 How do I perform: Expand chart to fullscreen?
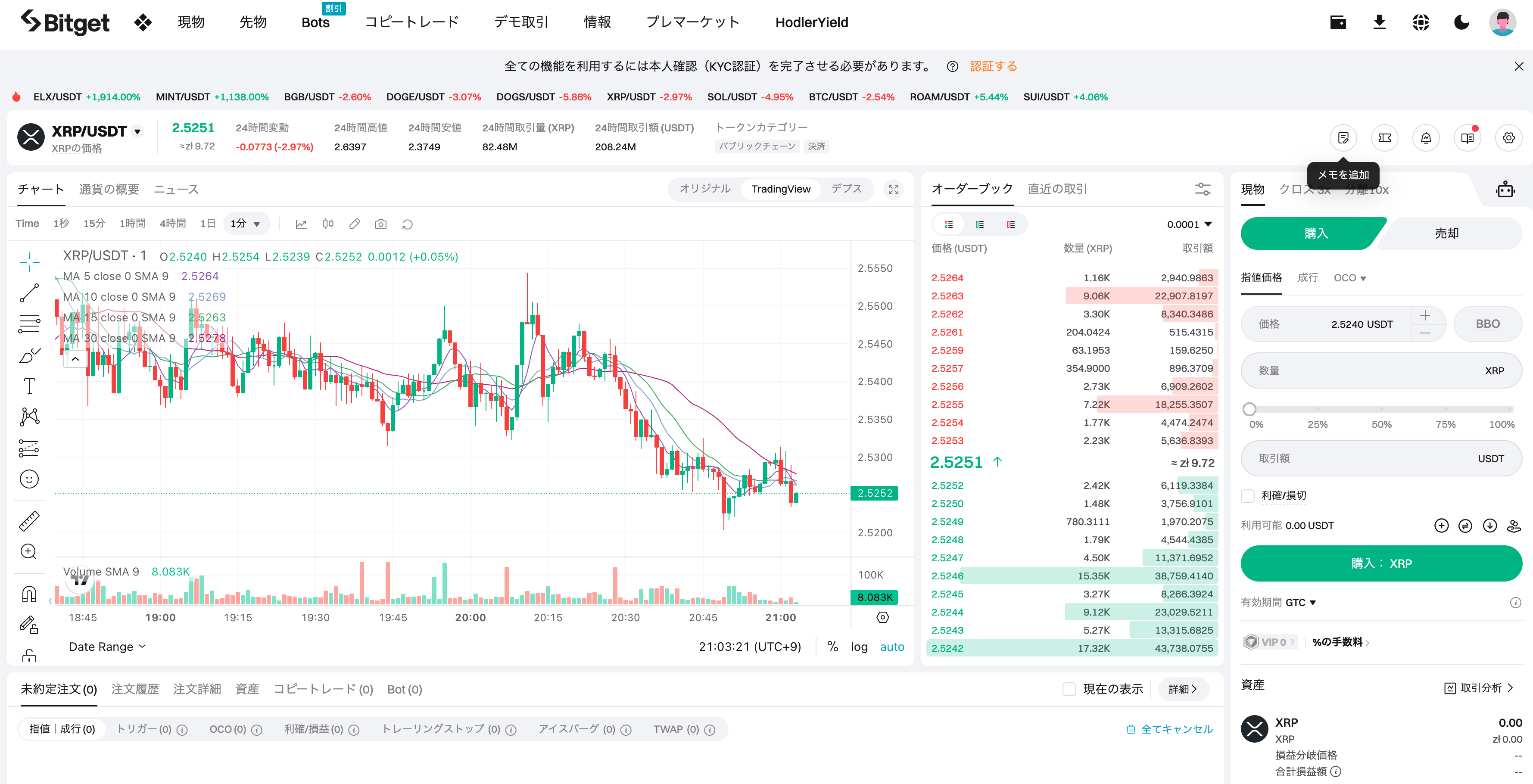click(x=893, y=189)
